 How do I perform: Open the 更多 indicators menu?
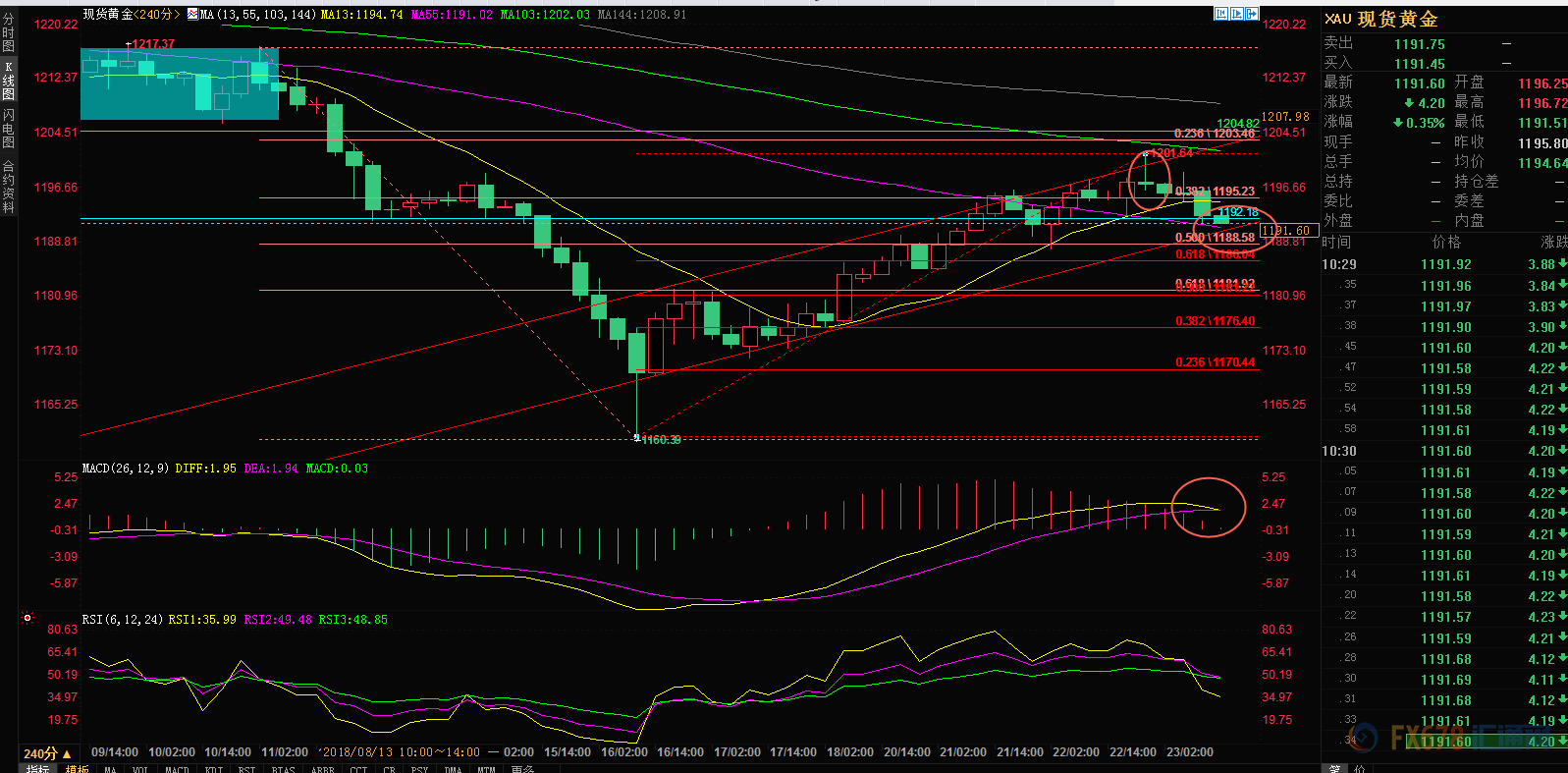click(522, 769)
